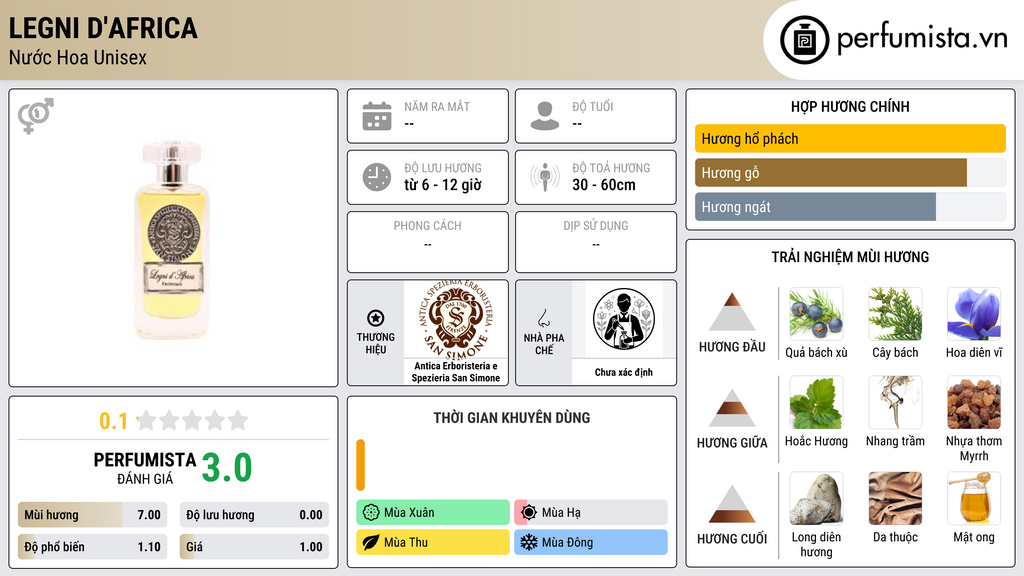
Task: Select the Hoa diên vĩ note image
Action: coord(974,314)
